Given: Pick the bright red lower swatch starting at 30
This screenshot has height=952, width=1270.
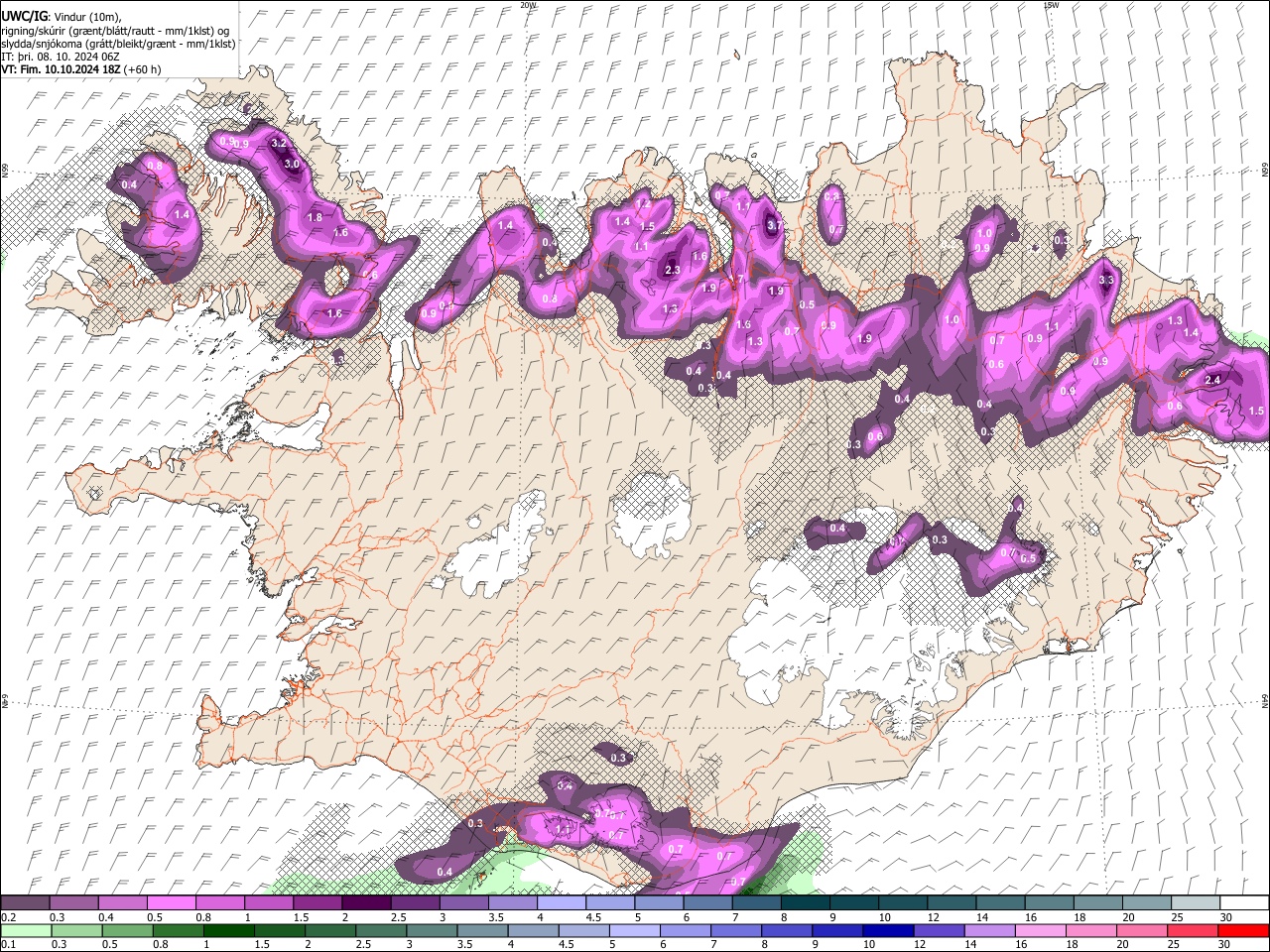Looking at the screenshot, I should click(1245, 930).
